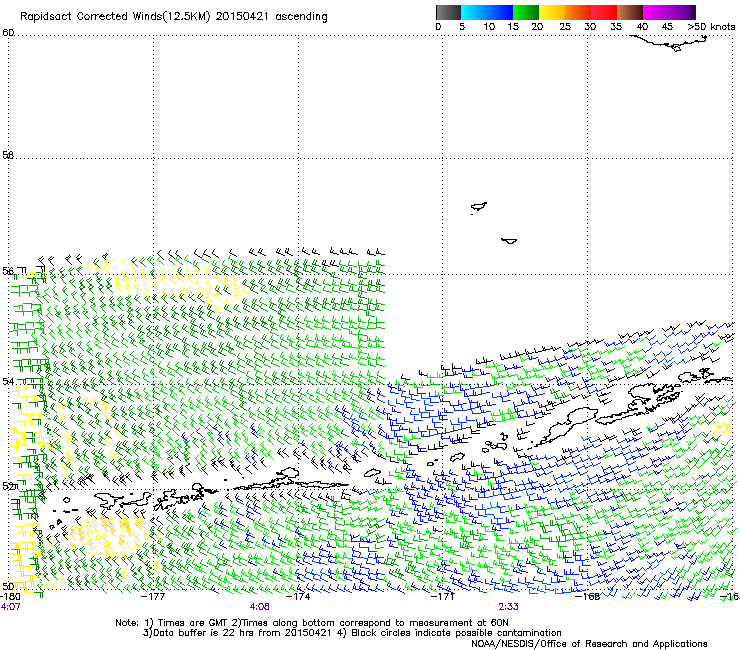This screenshot has width=740, height=650.
Task: Click the 'Data buffer is 22 hrs' note line
Action: coord(352,633)
